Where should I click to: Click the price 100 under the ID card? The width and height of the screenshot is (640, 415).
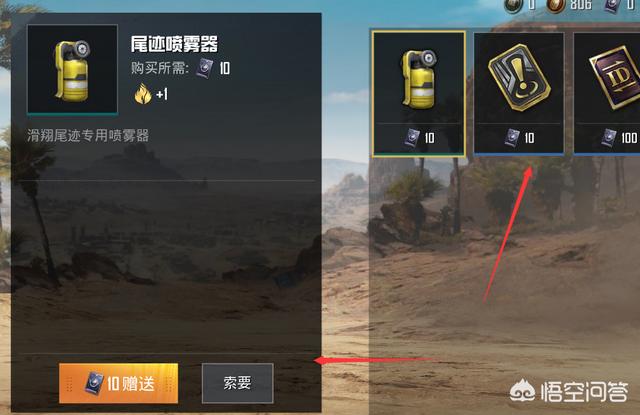tap(629, 138)
